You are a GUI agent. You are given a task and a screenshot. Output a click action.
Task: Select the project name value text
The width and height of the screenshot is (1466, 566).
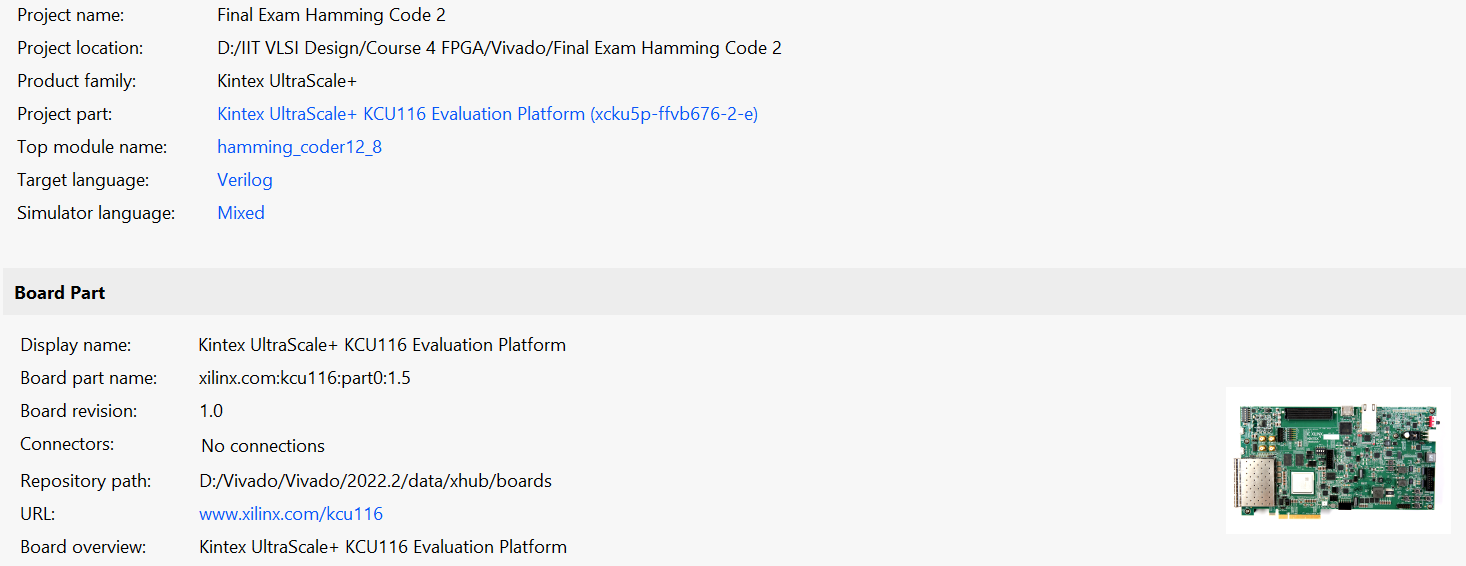[x=331, y=15]
